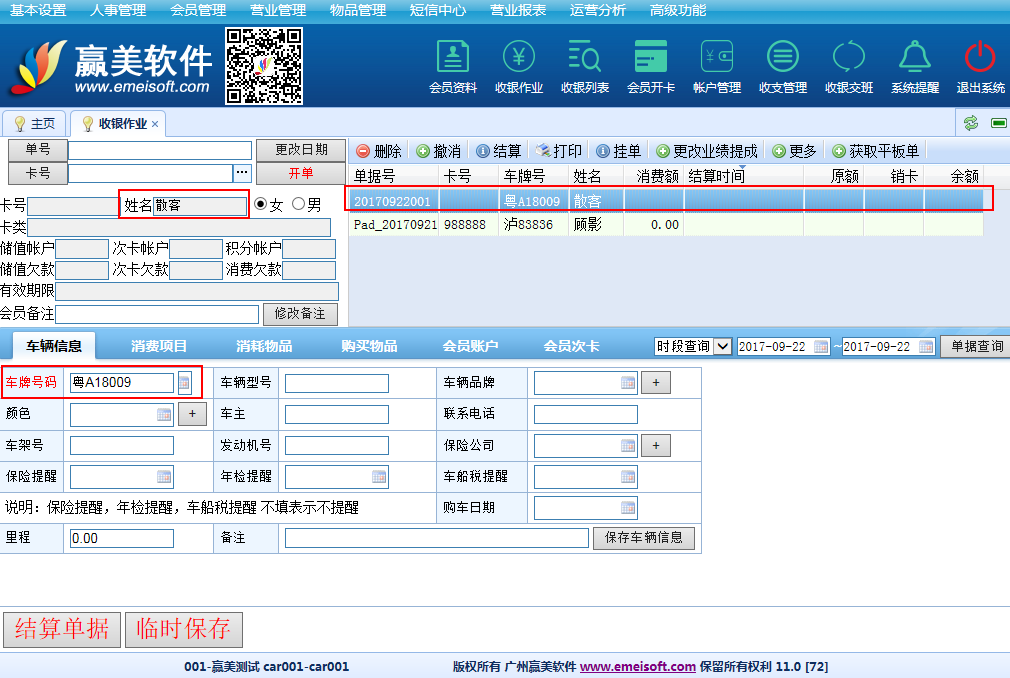Click the 结算单据 settle bill button

coord(62,629)
